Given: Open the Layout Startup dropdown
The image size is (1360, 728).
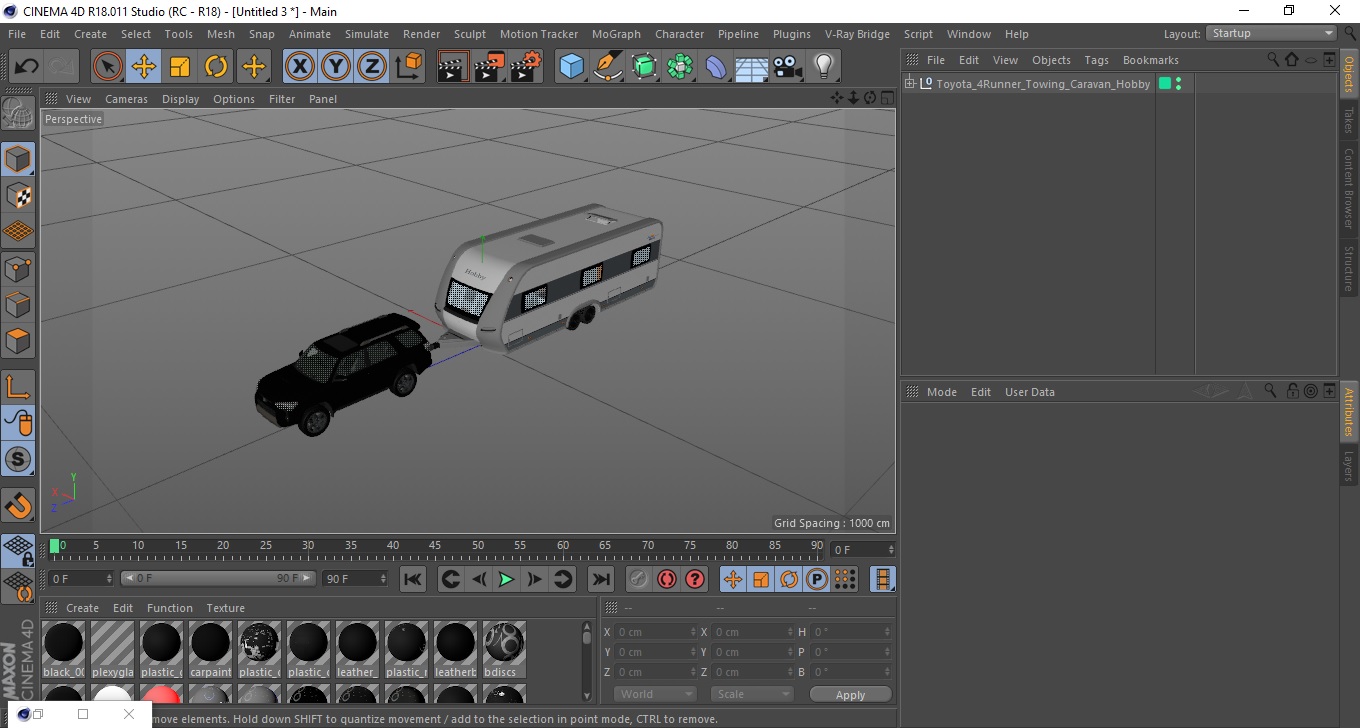Looking at the screenshot, I should [1271, 33].
